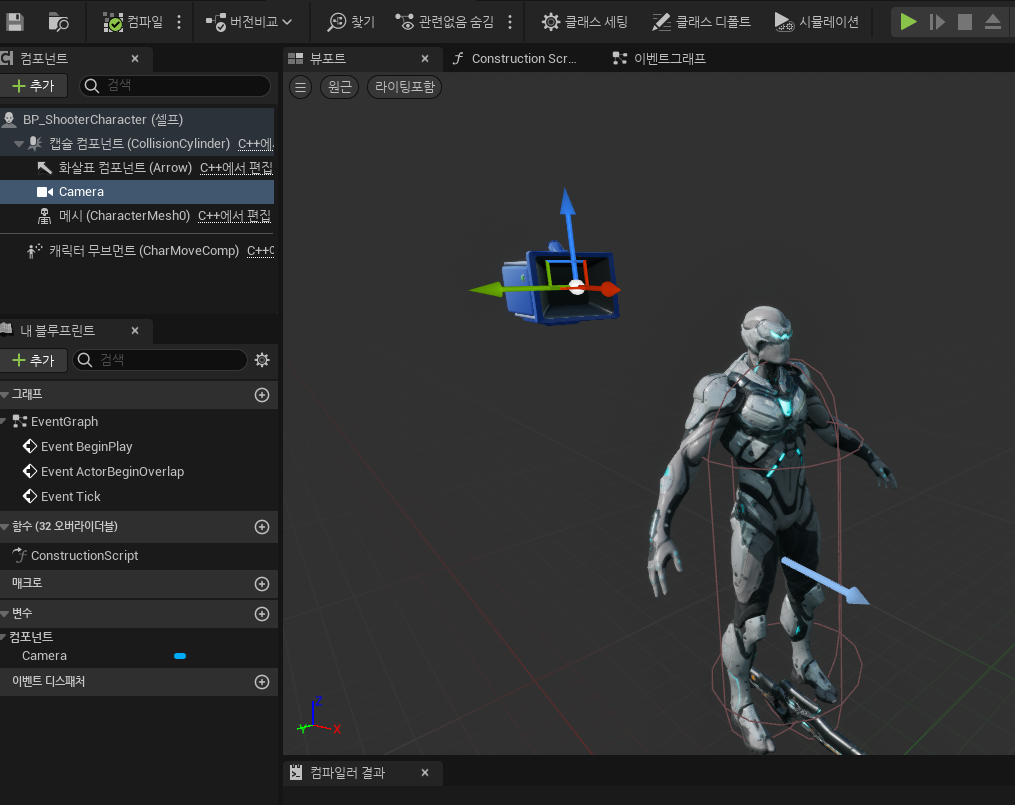Select the Camera component row
Viewport: 1015px width, 805px height.
(137, 192)
